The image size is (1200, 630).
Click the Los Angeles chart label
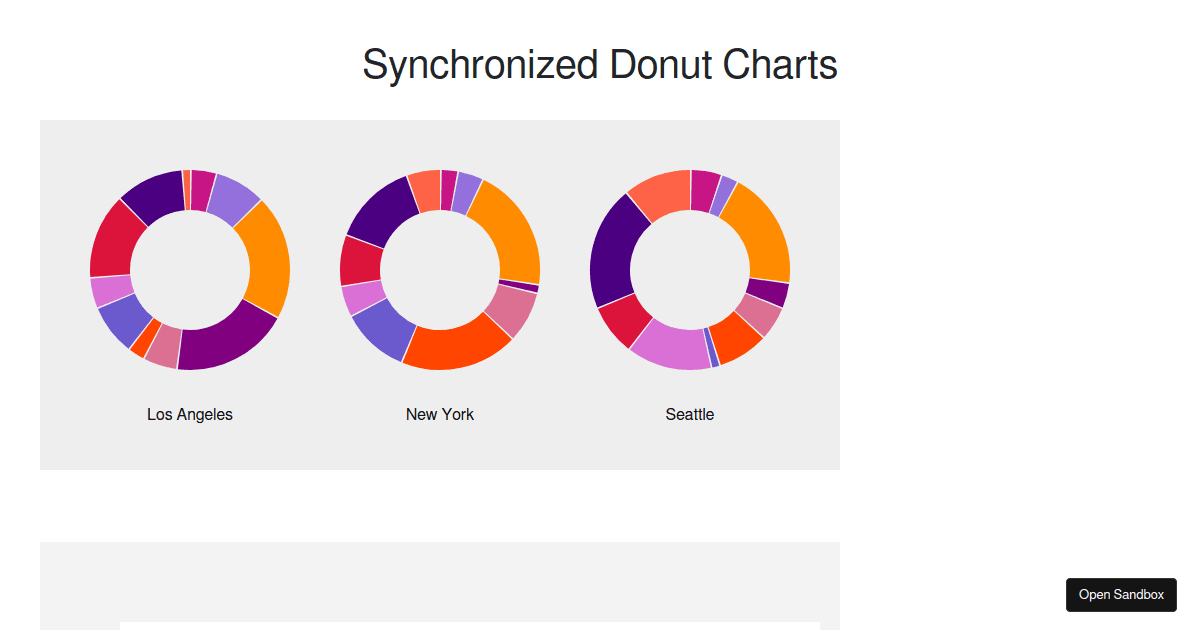tap(190, 414)
